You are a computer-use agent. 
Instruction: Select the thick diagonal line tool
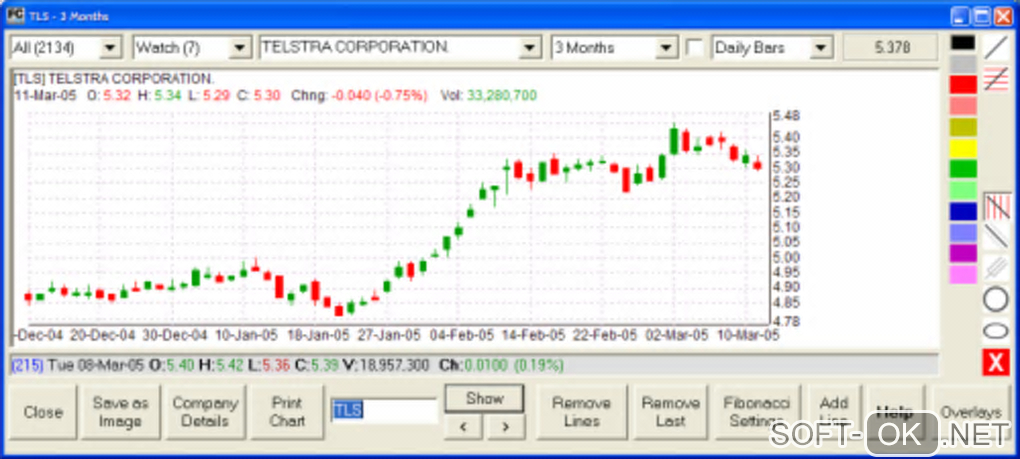[x=995, y=237]
